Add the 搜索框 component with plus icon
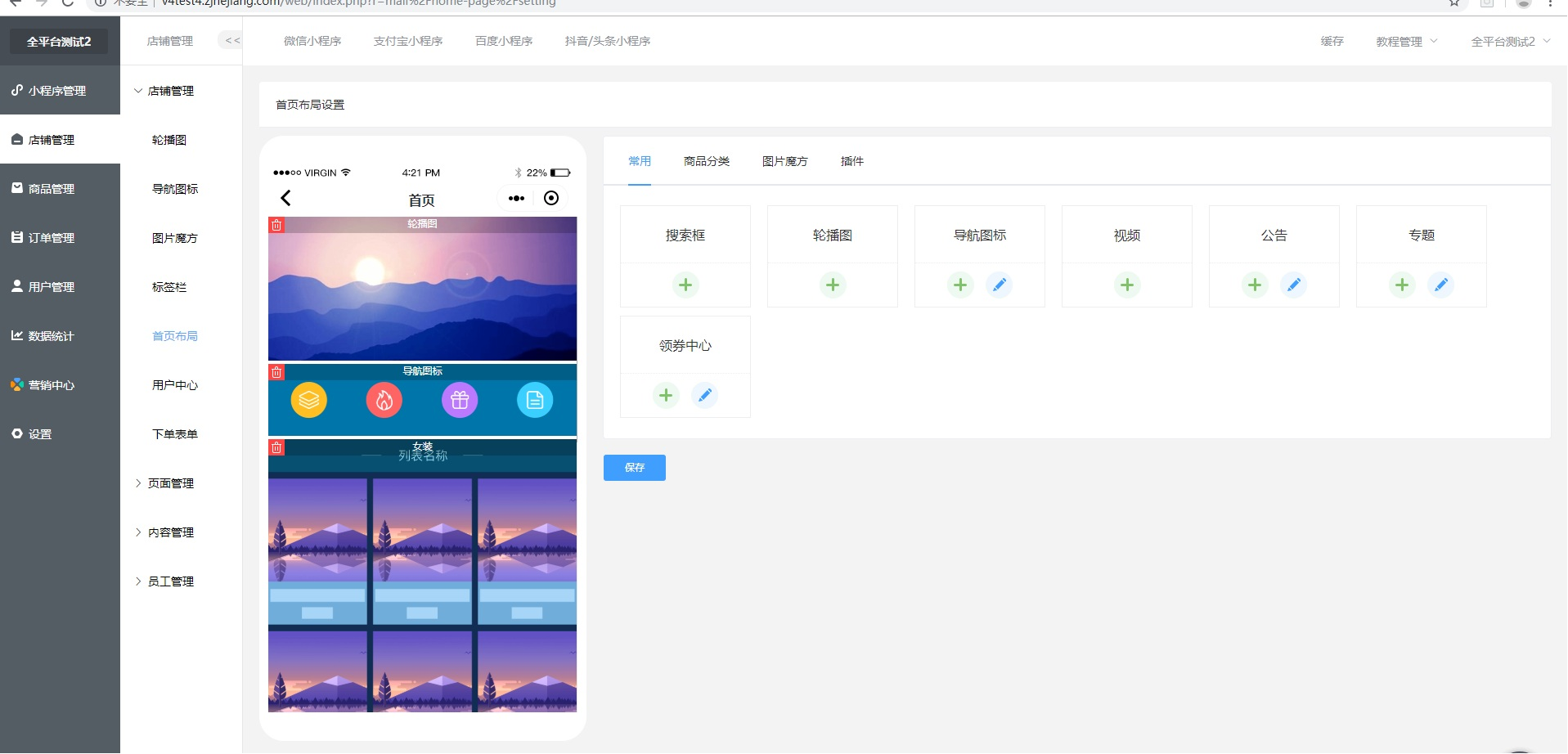 (685, 285)
